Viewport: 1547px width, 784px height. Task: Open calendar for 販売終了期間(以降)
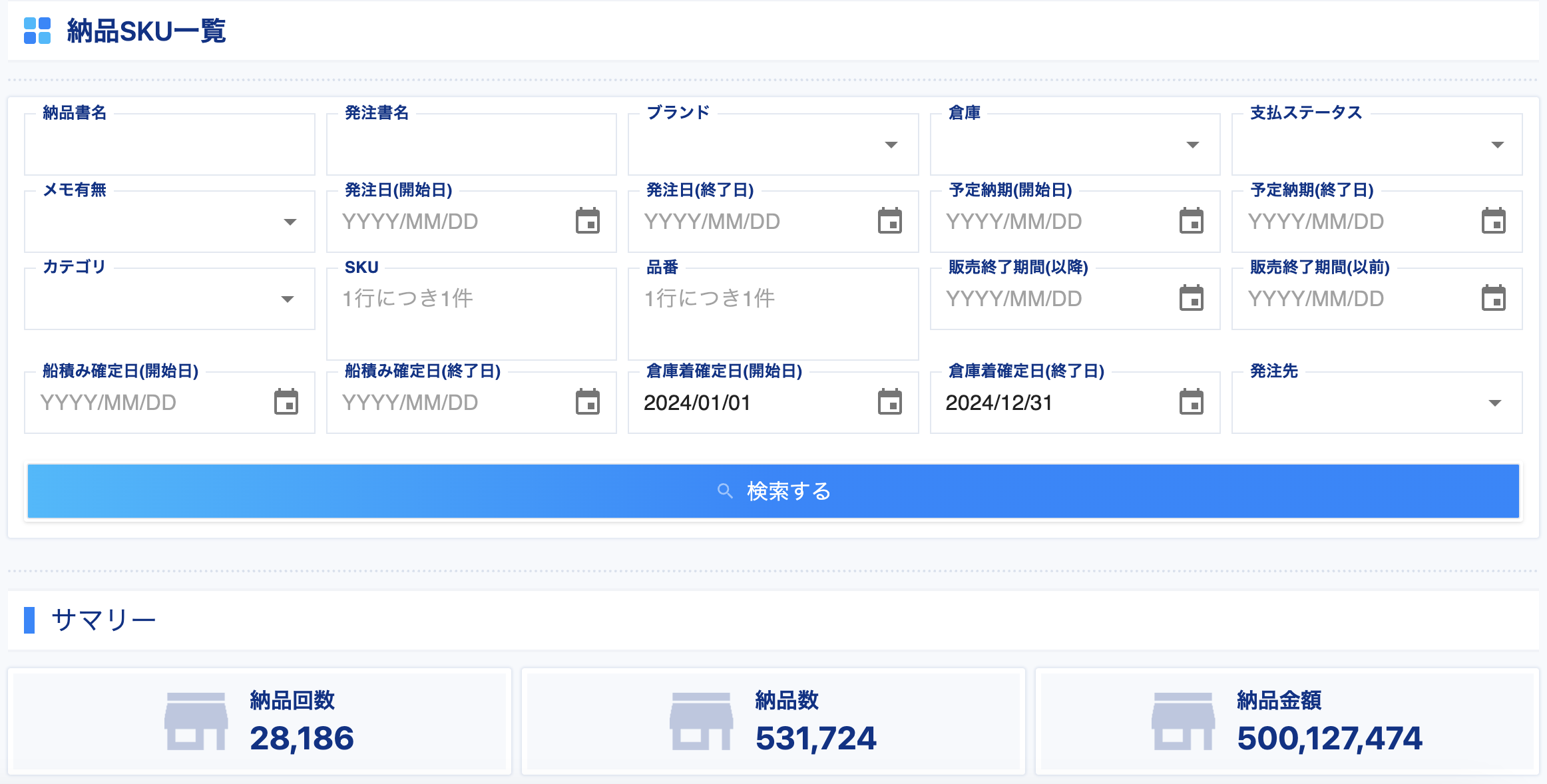(1192, 298)
